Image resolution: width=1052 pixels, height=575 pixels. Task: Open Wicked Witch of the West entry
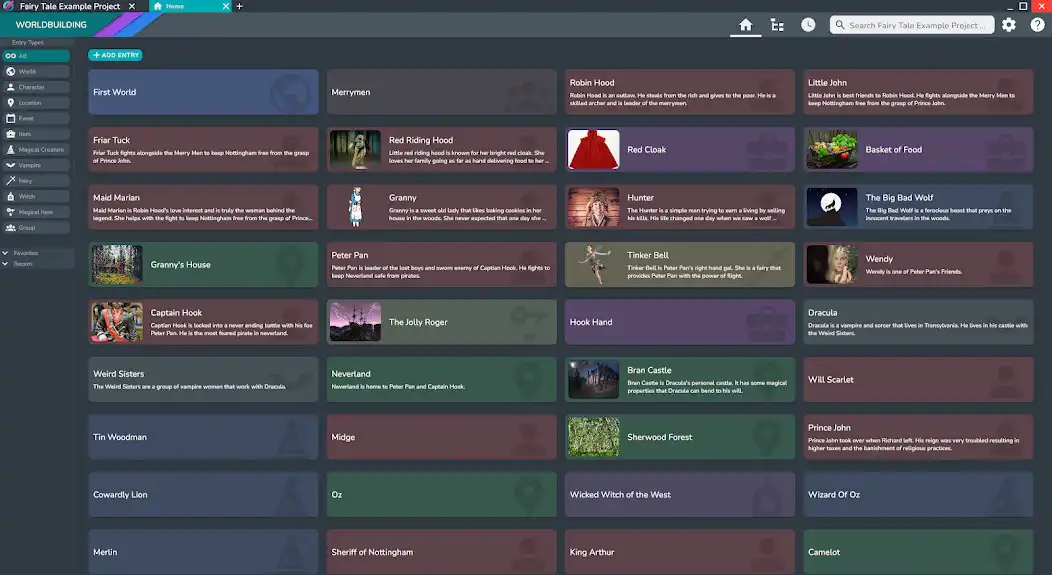click(x=680, y=494)
